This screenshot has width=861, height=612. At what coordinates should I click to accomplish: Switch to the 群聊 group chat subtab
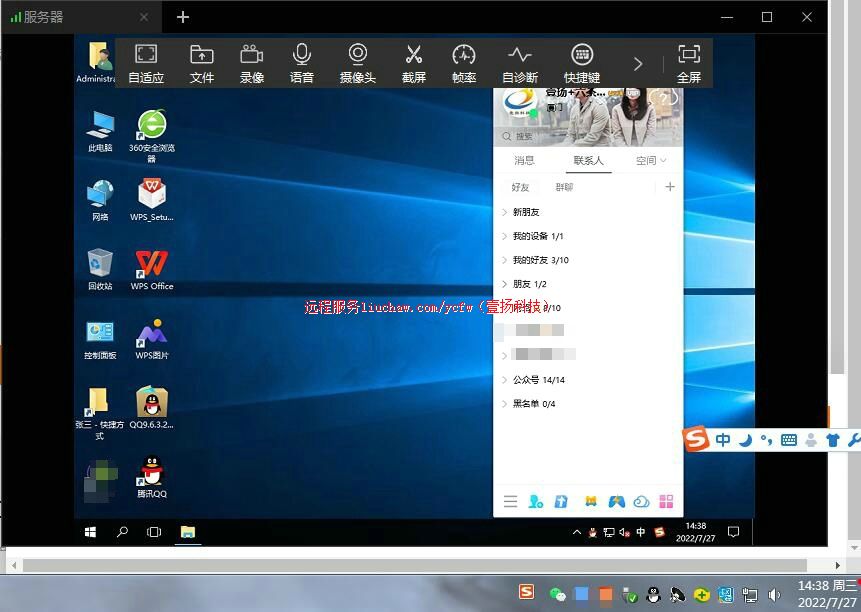pos(563,186)
